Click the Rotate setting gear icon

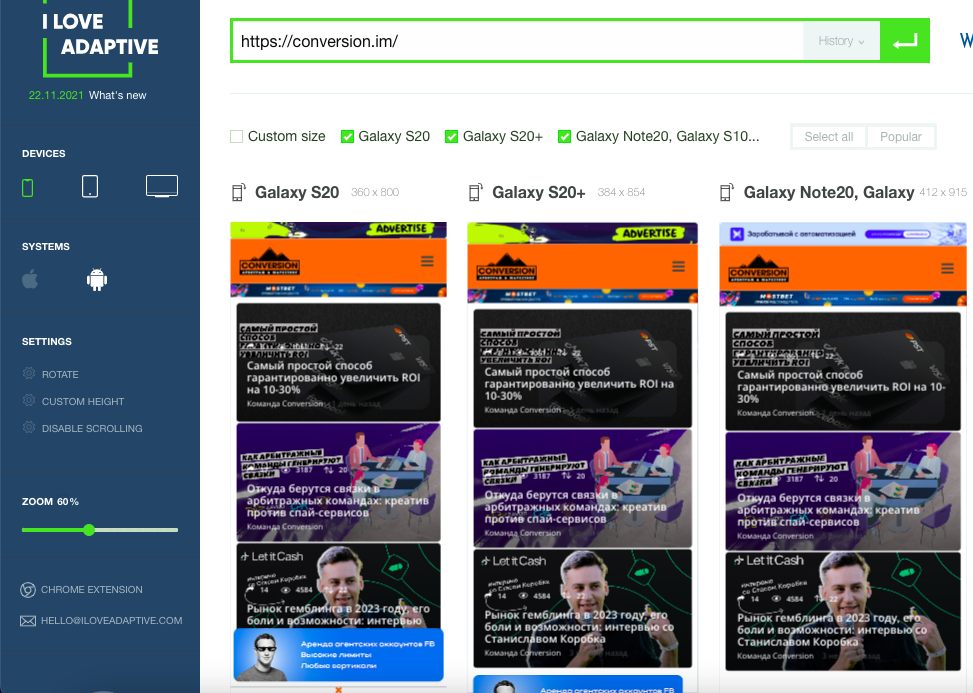(x=29, y=373)
